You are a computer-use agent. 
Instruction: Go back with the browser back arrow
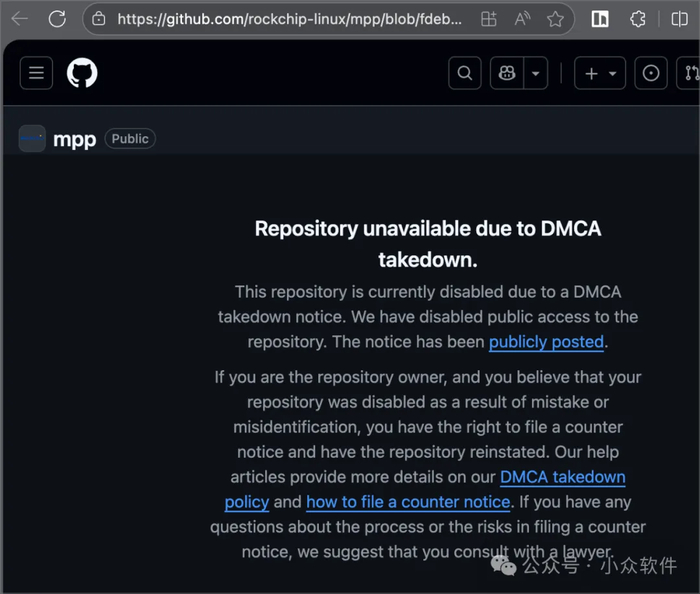[20, 19]
